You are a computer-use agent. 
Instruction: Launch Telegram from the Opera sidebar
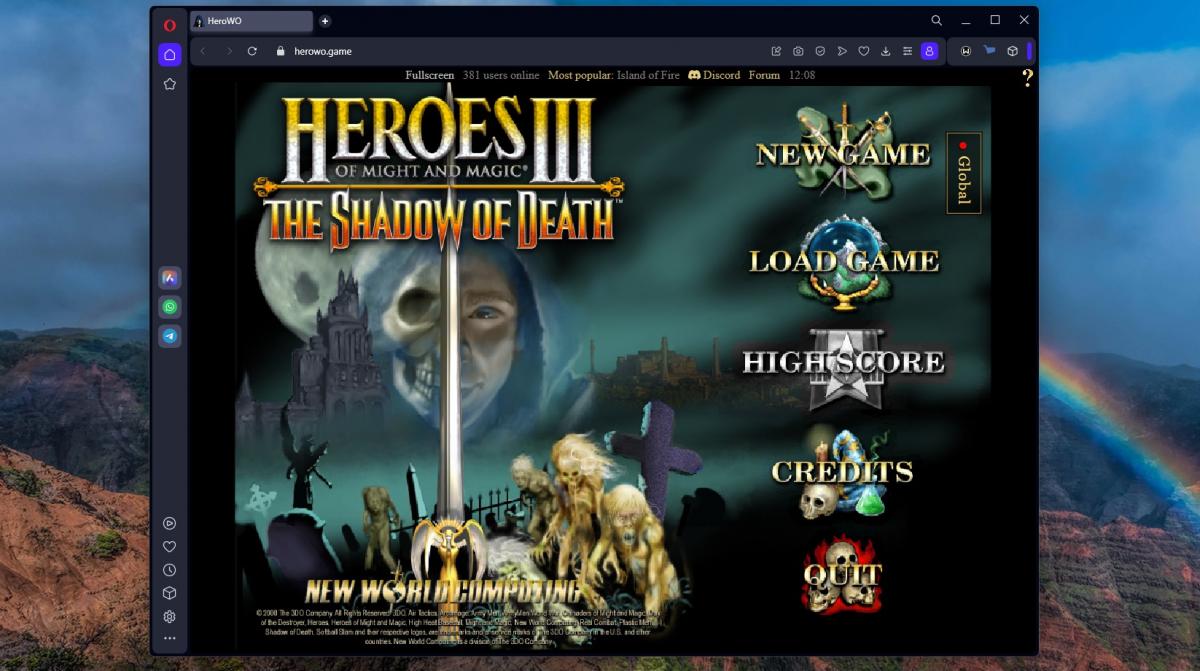(x=170, y=336)
